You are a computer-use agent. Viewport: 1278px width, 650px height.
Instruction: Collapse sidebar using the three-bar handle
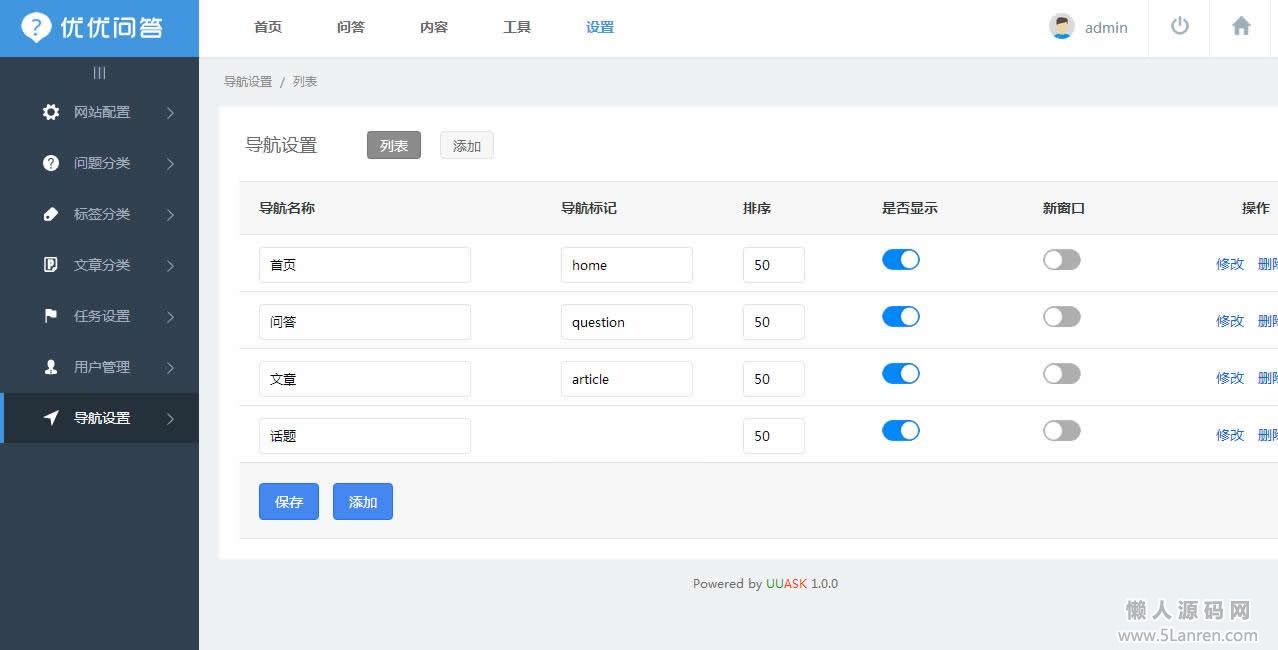click(99, 73)
